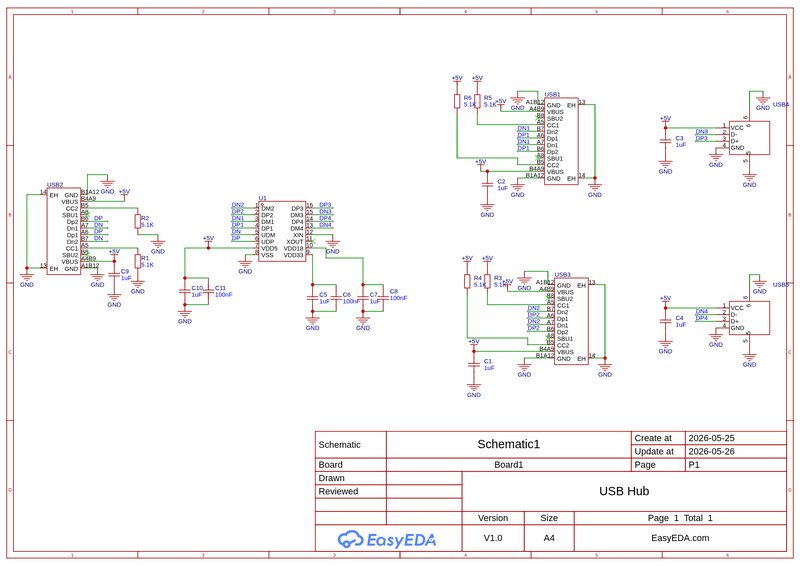Viewport: 800px width, 566px height.
Task: Click the DP4 net label at USB5
Action: point(702,318)
